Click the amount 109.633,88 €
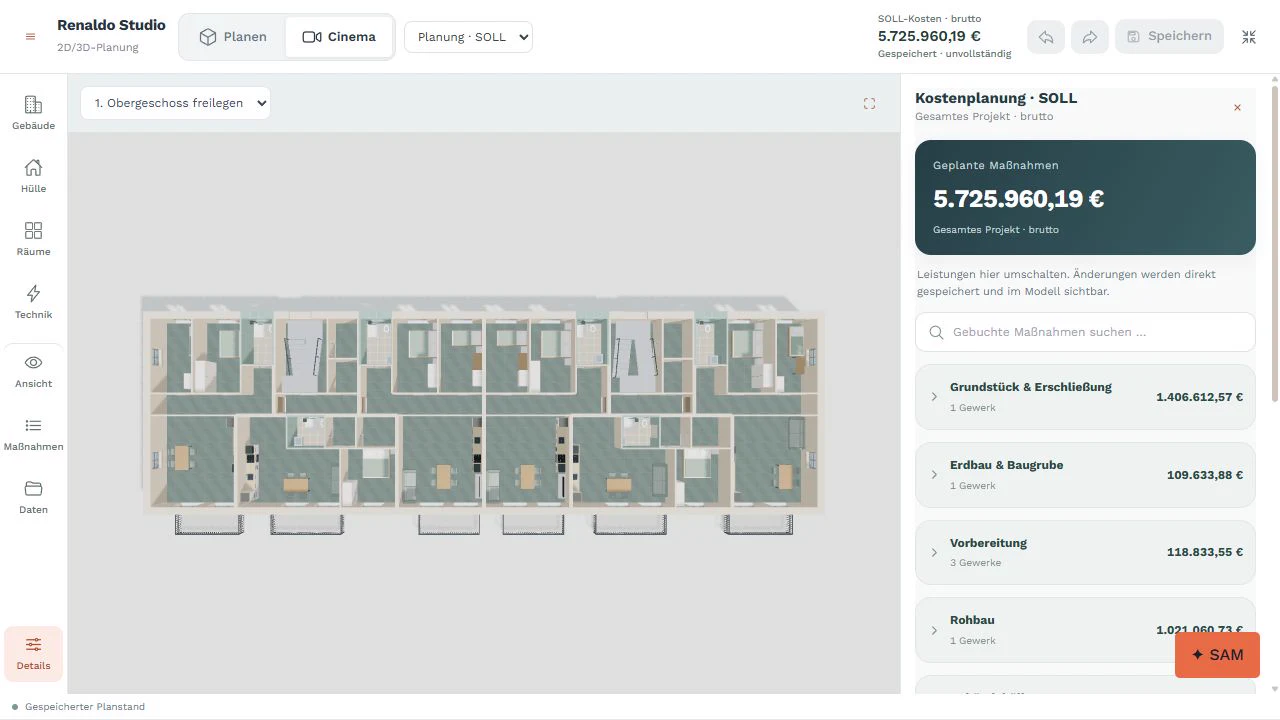 click(1205, 475)
